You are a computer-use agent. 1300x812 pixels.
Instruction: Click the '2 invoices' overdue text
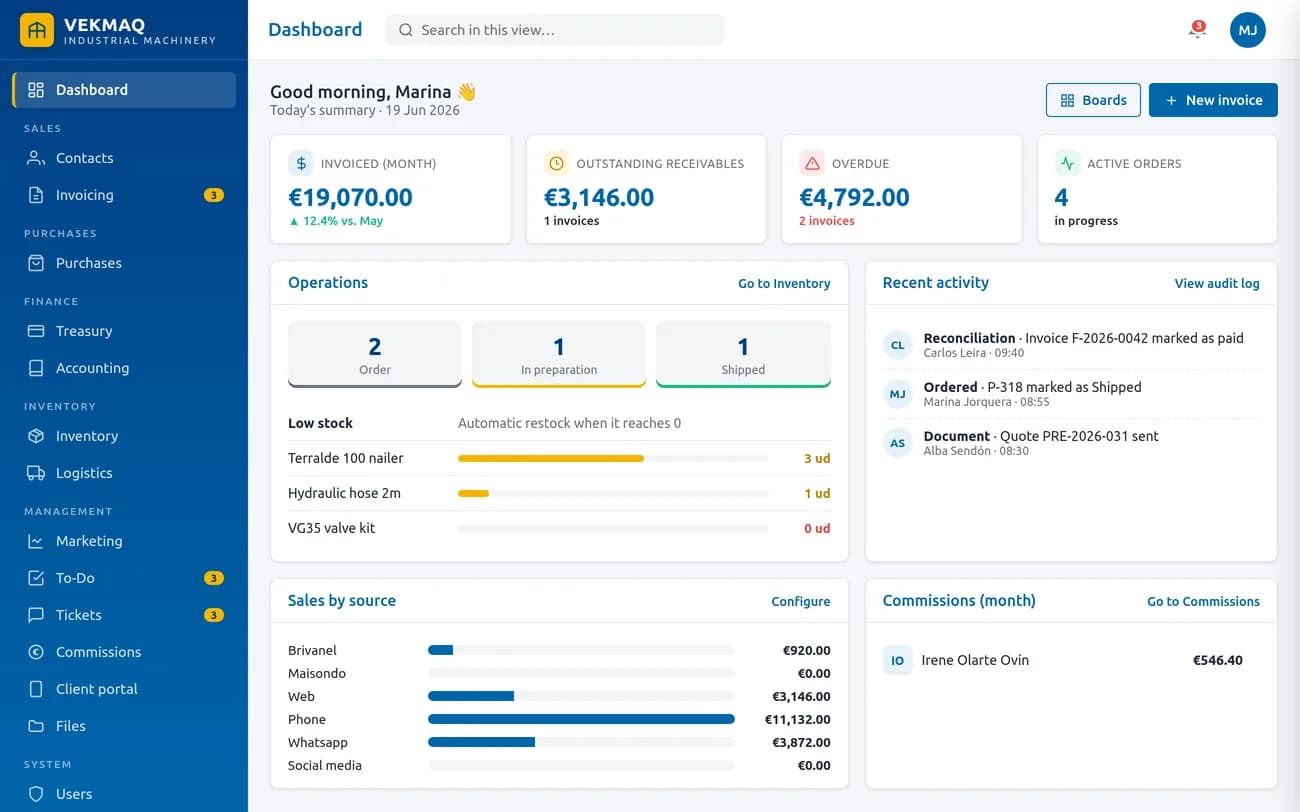tap(827, 221)
